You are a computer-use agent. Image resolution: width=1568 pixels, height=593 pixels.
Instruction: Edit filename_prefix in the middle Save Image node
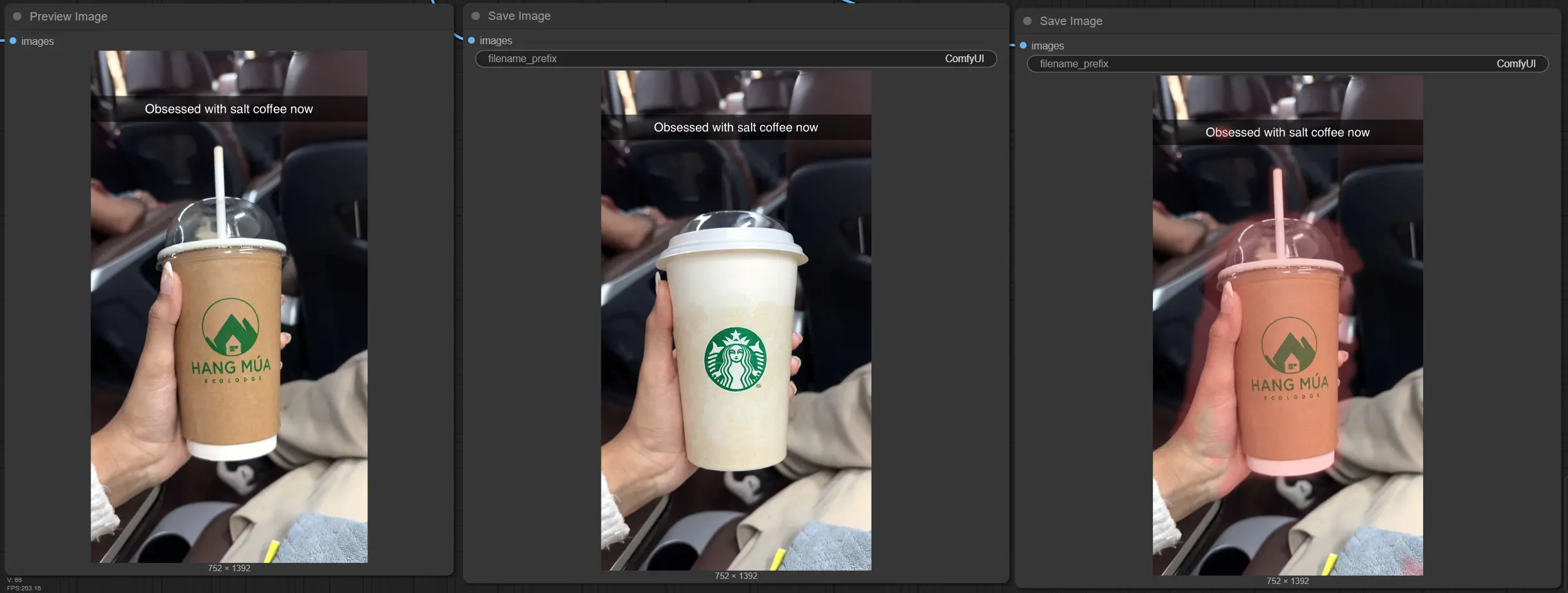736,59
